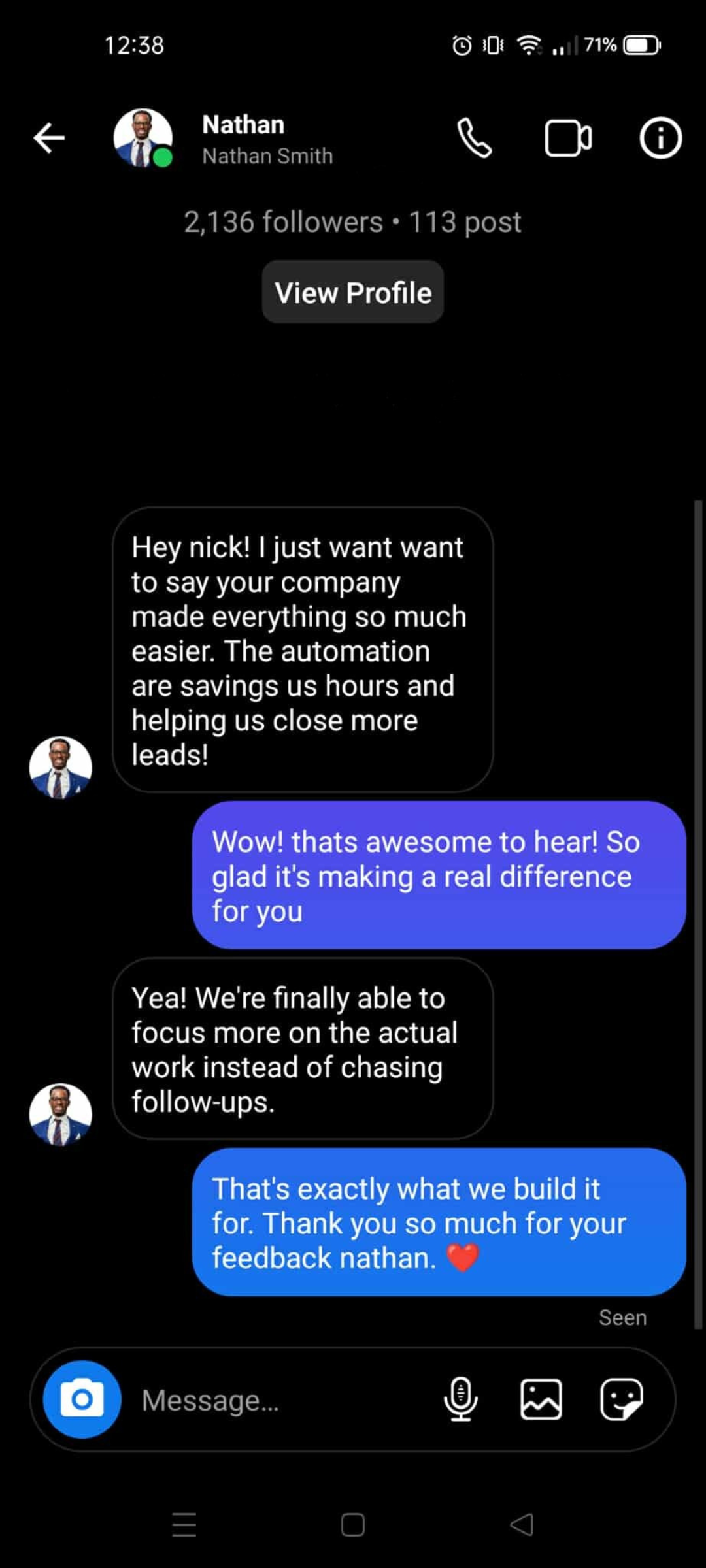This screenshot has width=706, height=1568.
Task: Select the 'Yea! We're finally able' message
Action: tap(303, 1049)
